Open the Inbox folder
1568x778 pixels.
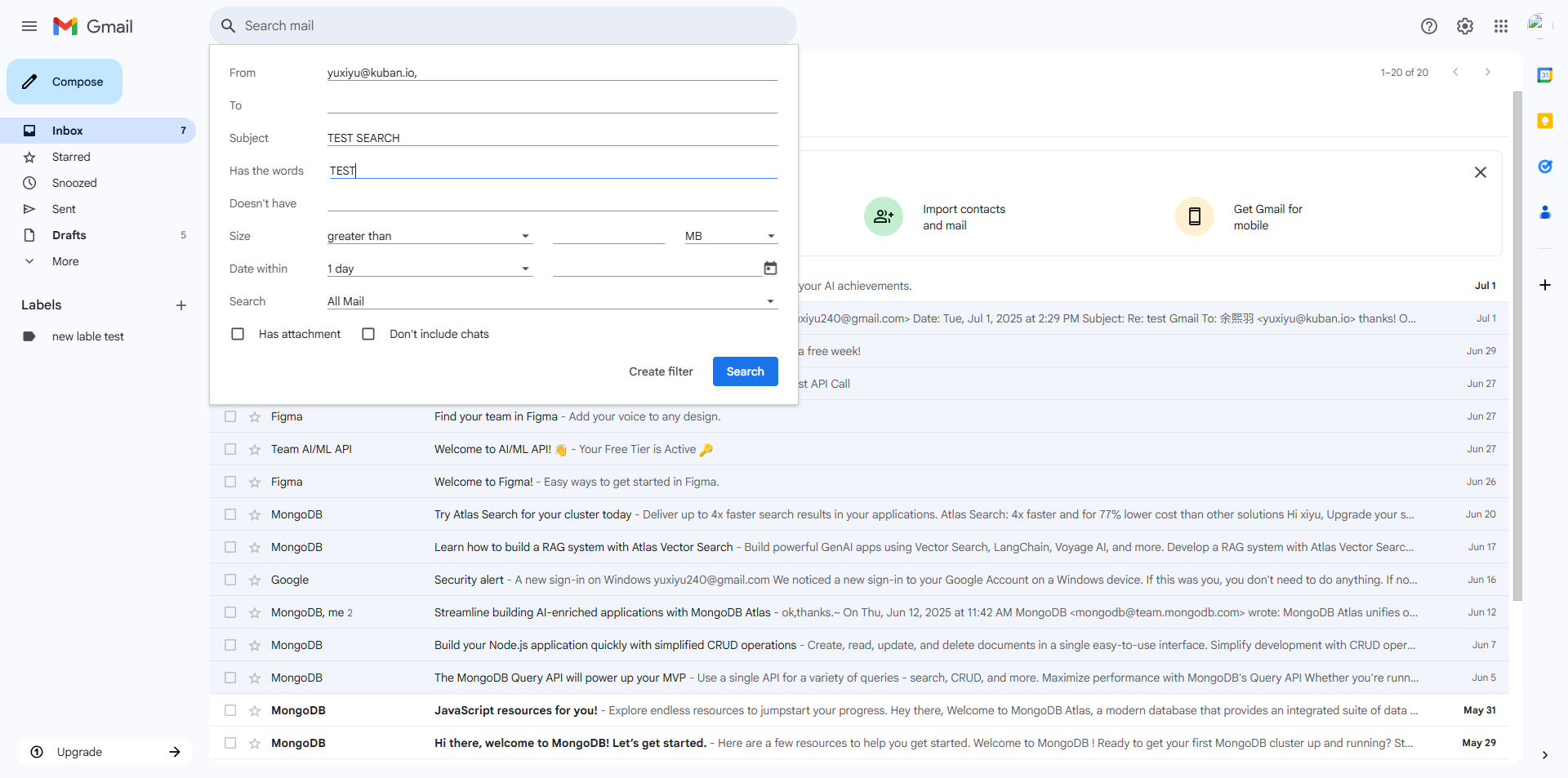(98, 131)
